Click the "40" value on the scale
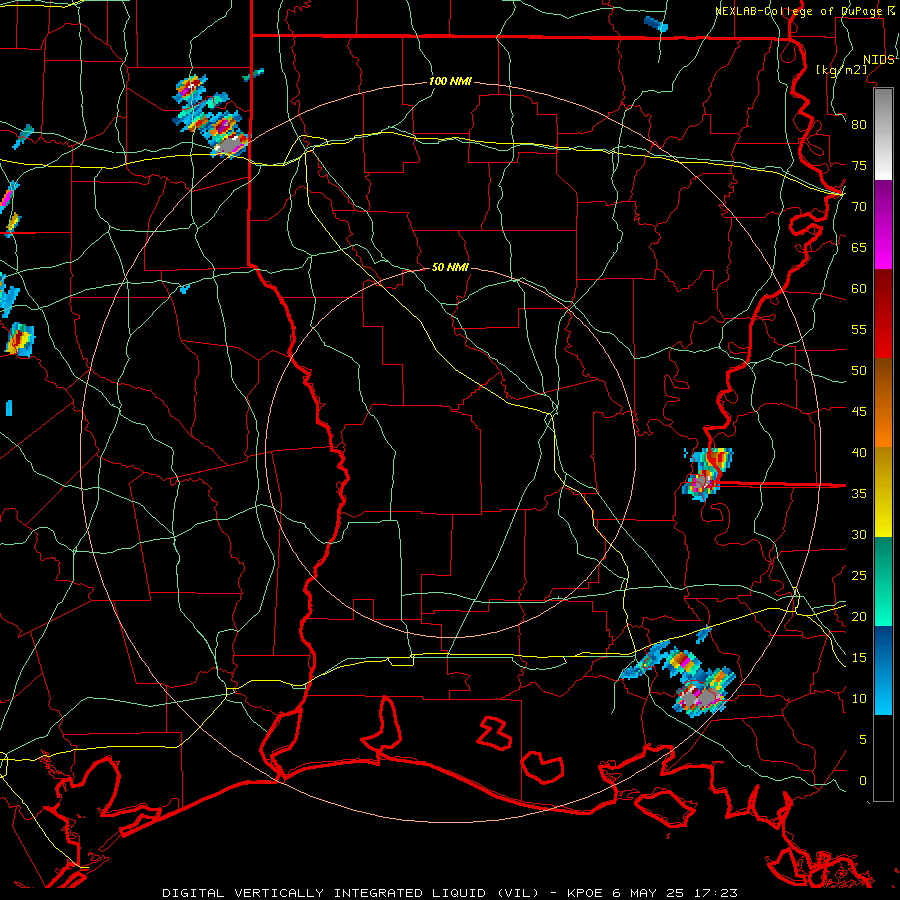Viewport: 900px width, 900px height. click(859, 452)
